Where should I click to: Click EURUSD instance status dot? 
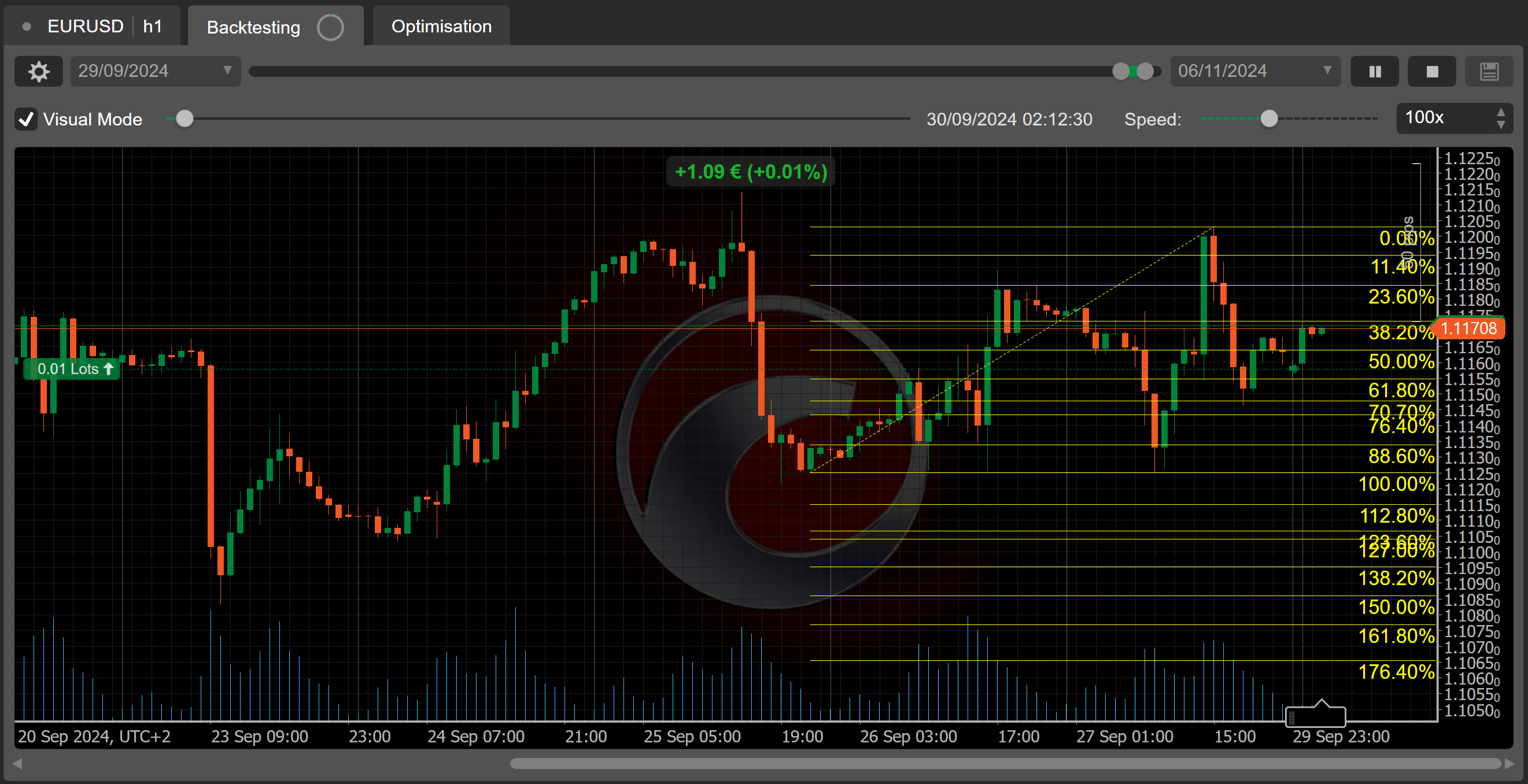[26, 27]
